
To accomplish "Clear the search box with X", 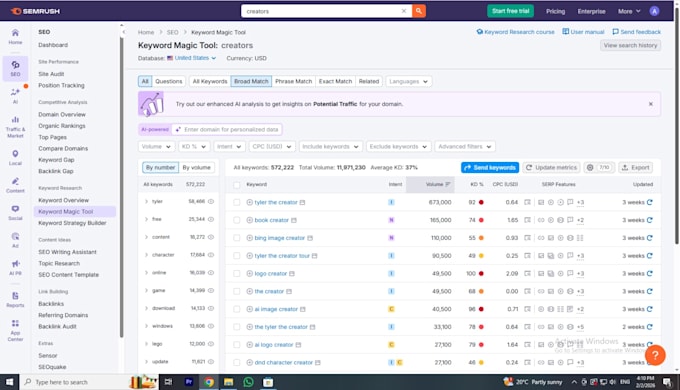I will coord(404,11).
